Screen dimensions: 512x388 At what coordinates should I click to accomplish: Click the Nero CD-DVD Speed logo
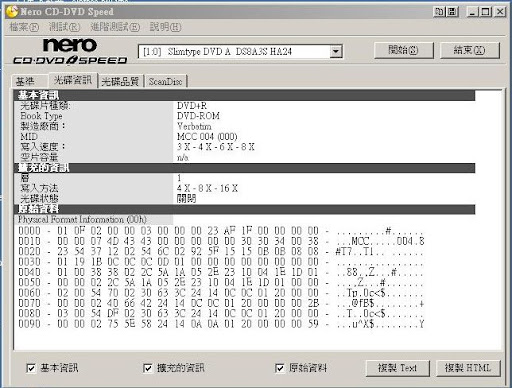[70, 51]
